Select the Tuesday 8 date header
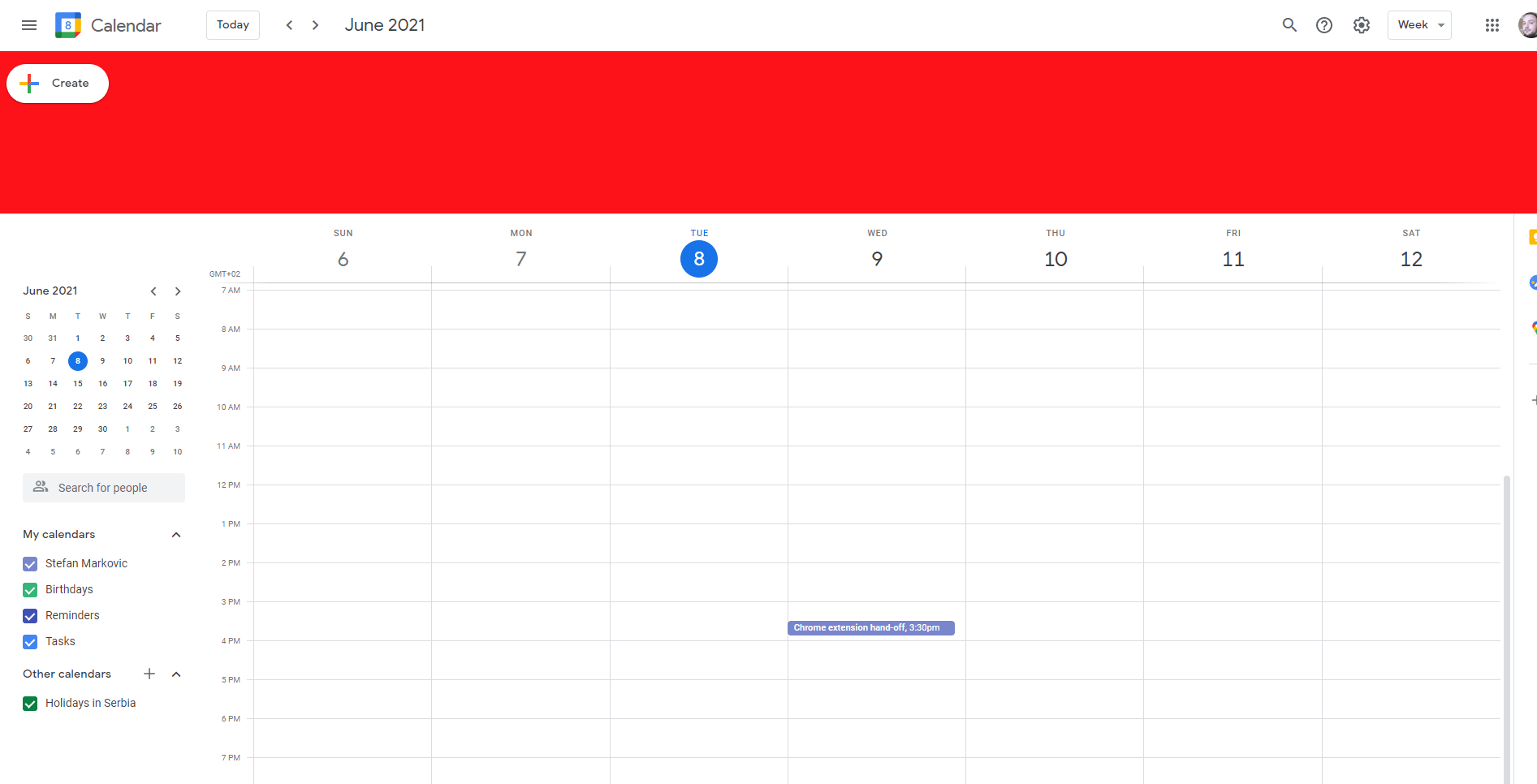The image size is (1537, 784). click(x=699, y=258)
